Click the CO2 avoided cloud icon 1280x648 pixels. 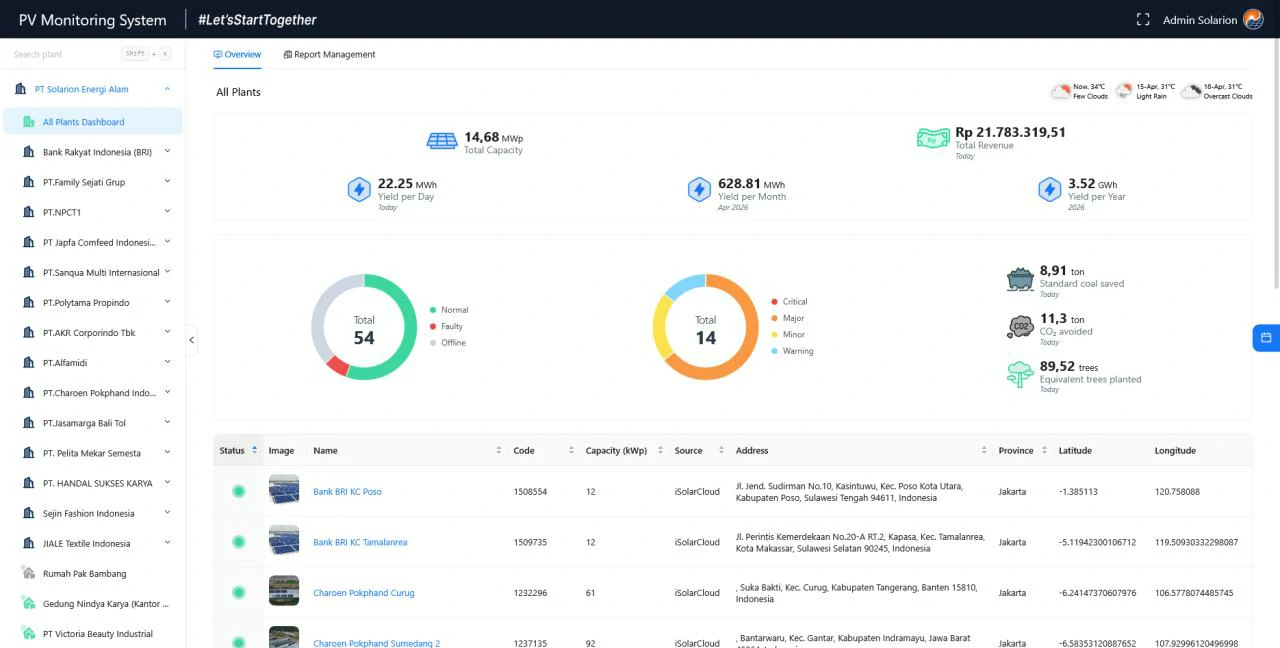pyautogui.click(x=1020, y=326)
